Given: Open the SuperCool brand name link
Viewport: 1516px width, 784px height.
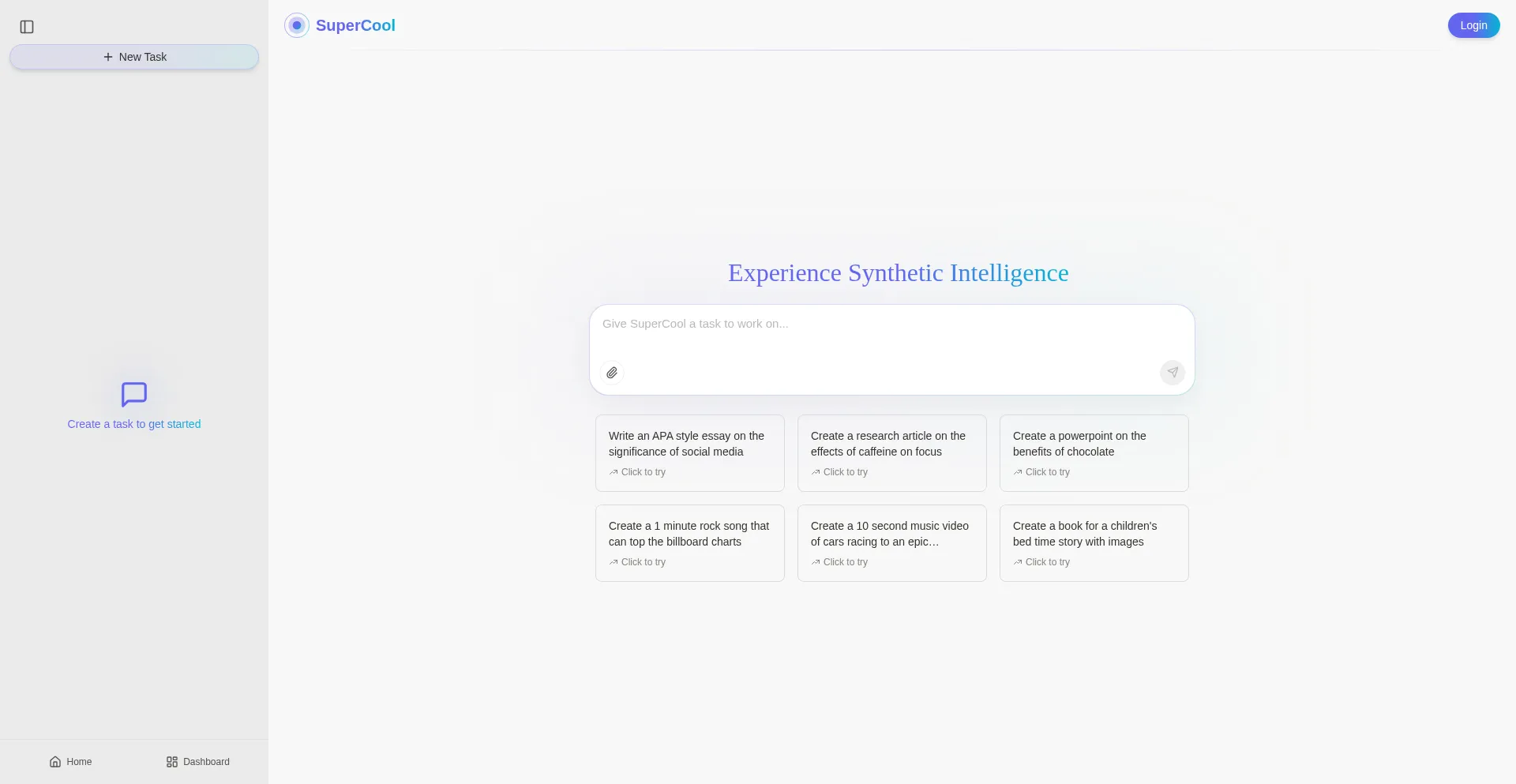Looking at the screenshot, I should click(355, 25).
